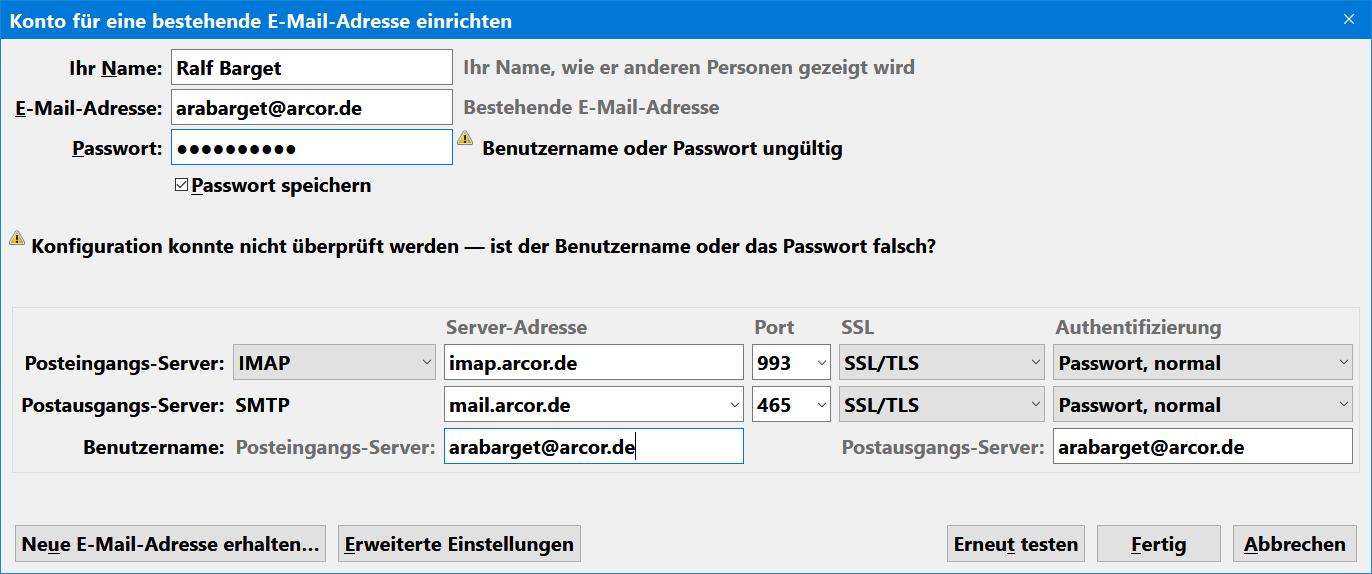This screenshot has width=1372, height=574.
Task: Open the outgoing server SSL/TLS dropdown
Action: coord(942,405)
